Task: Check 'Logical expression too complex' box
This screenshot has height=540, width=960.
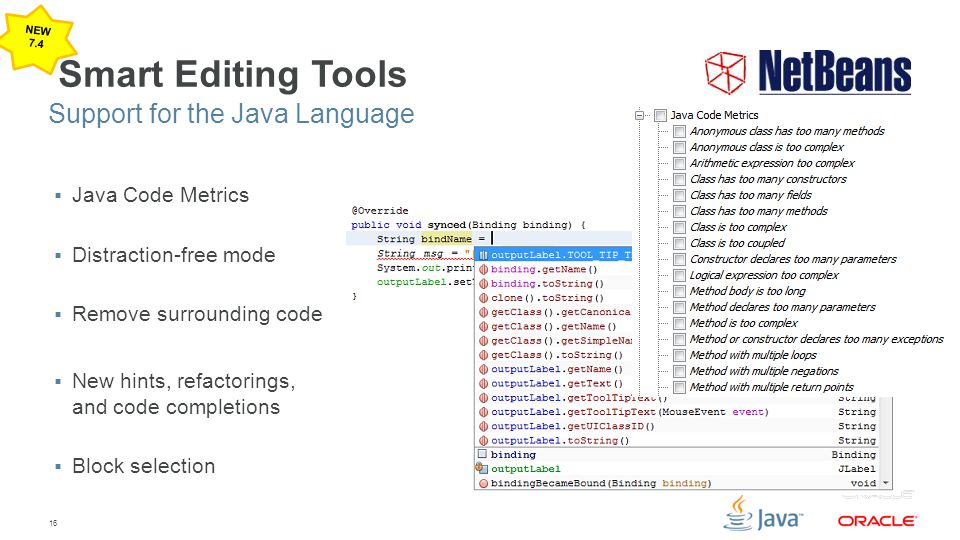Action: (x=679, y=275)
